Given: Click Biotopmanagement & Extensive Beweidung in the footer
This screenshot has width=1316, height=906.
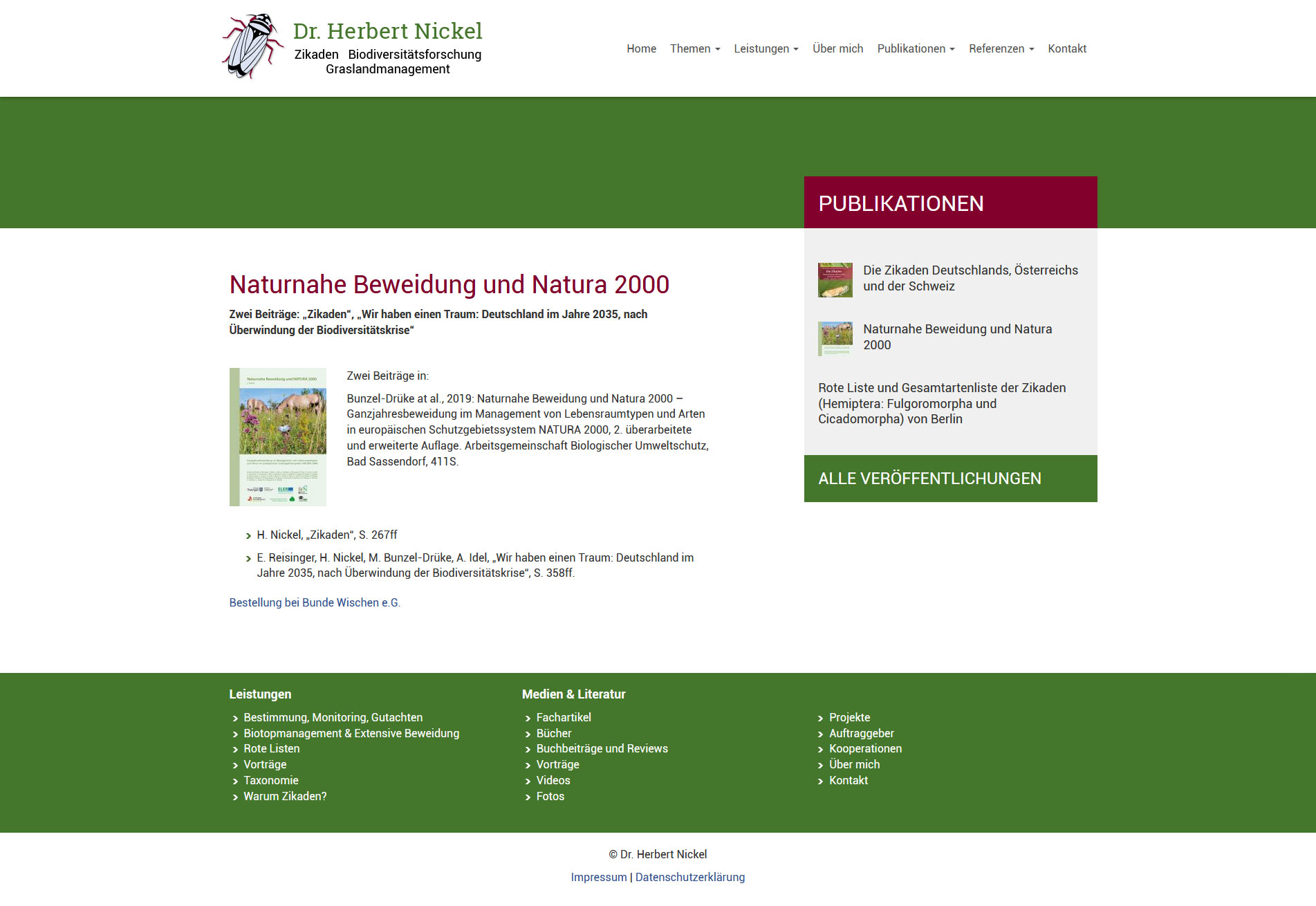Looking at the screenshot, I should pyautogui.click(x=351, y=733).
